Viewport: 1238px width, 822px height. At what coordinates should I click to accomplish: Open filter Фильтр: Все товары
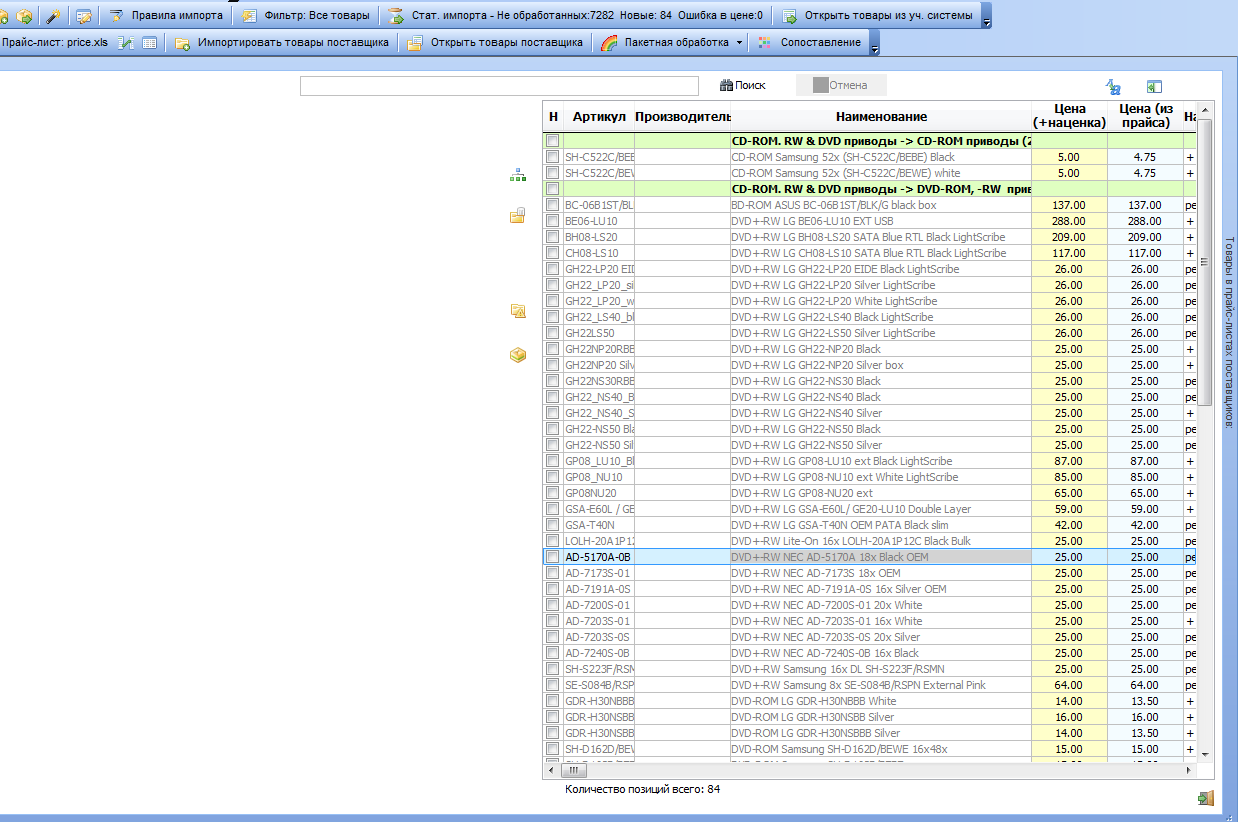[x=305, y=16]
